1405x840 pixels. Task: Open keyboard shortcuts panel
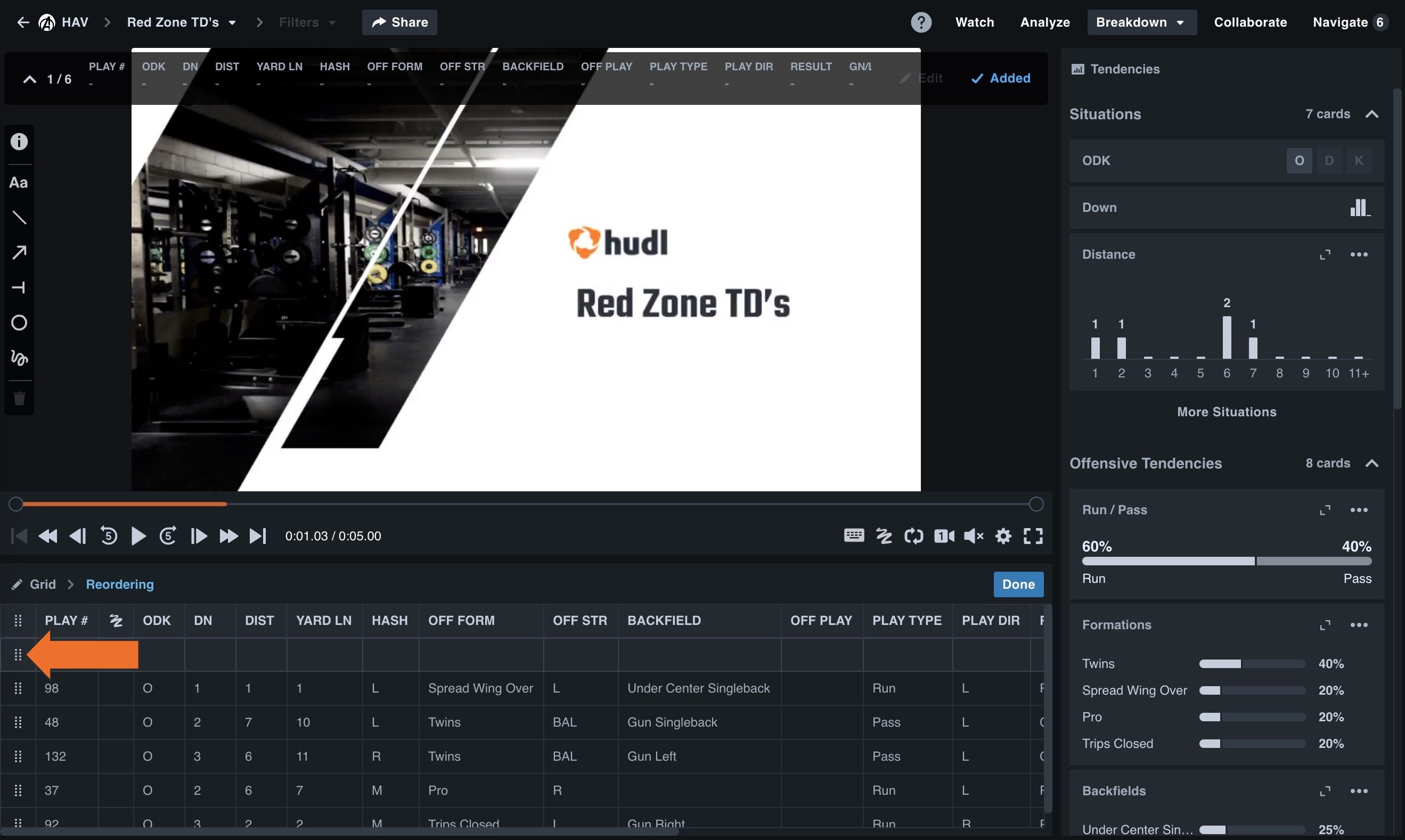pos(853,536)
